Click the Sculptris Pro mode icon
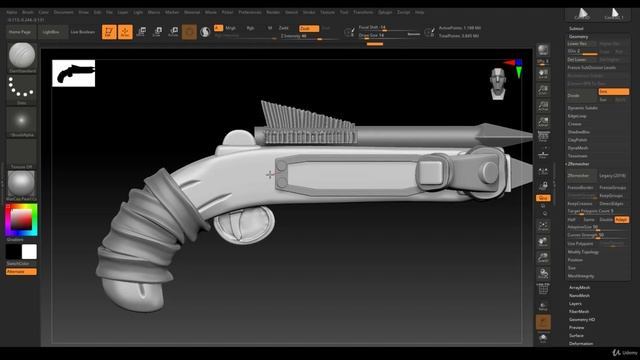 point(205,32)
